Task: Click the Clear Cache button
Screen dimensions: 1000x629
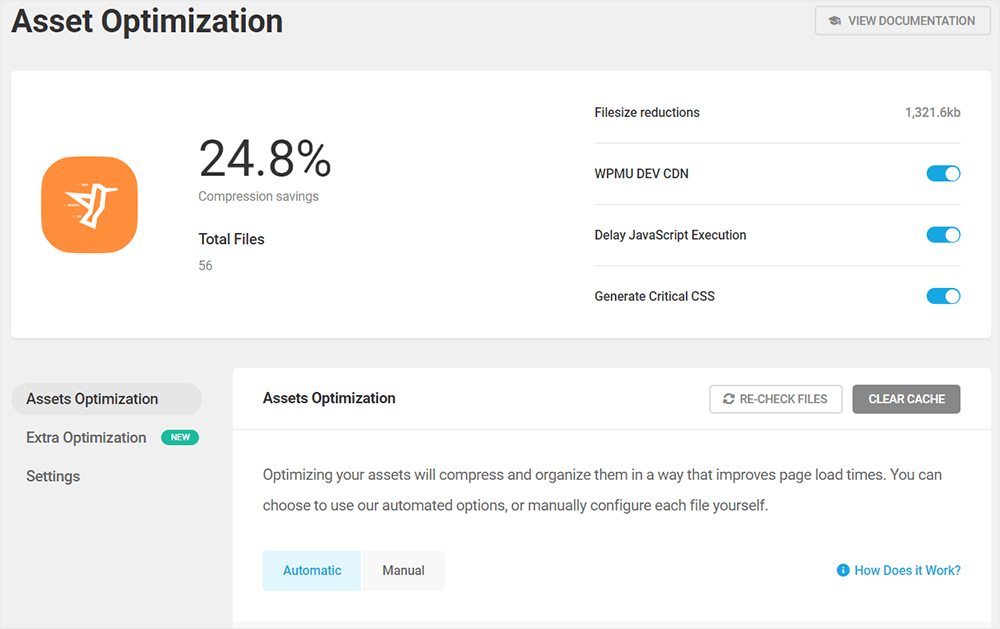Action: [906, 399]
